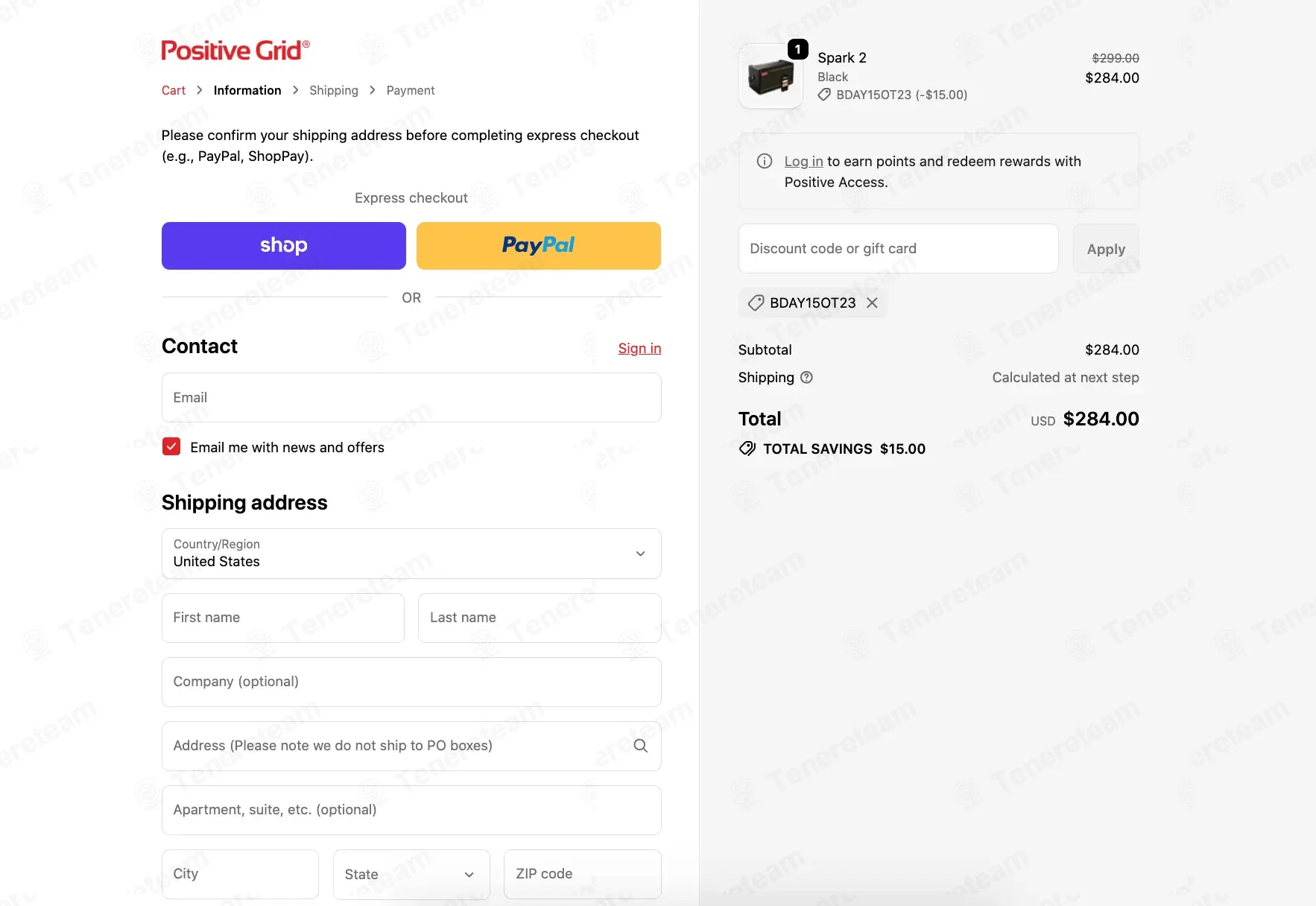Pay with Shop Pay express button
The height and width of the screenshot is (906, 1316).
pos(284,246)
